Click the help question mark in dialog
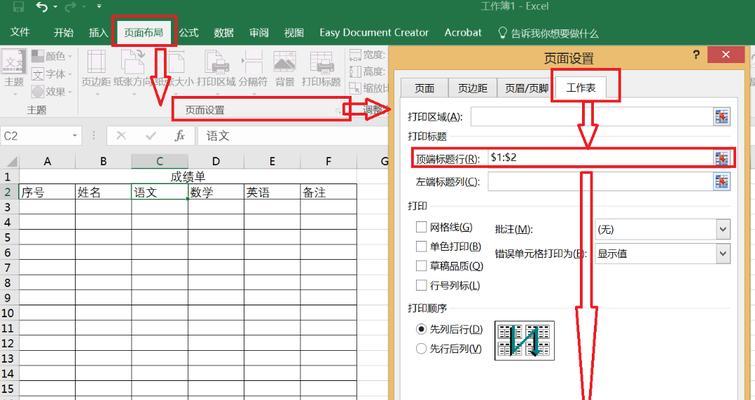This screenshot has width=755, height=400. coord(696,55)
